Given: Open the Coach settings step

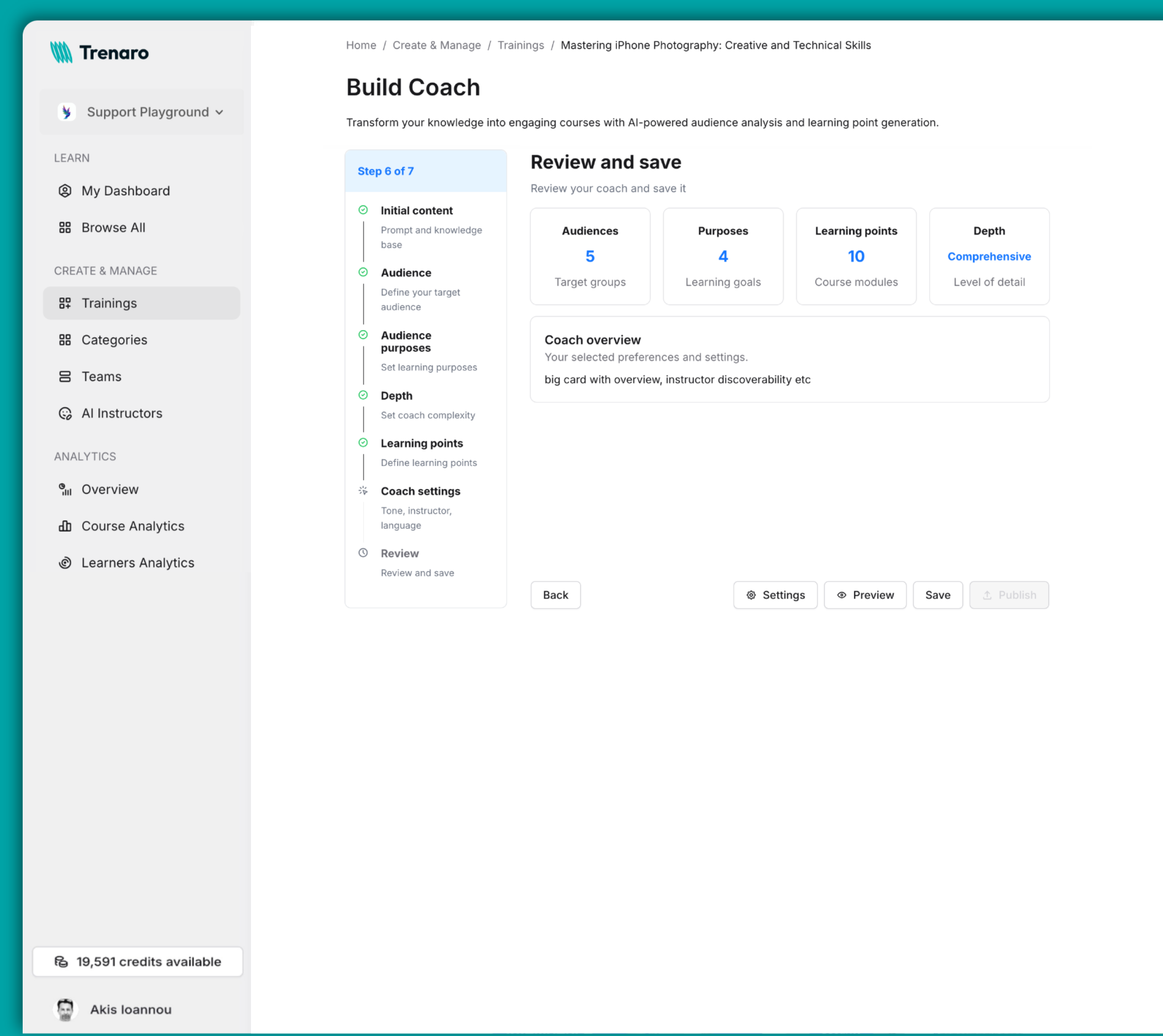Looking at the screenshot, I should 420,491.
